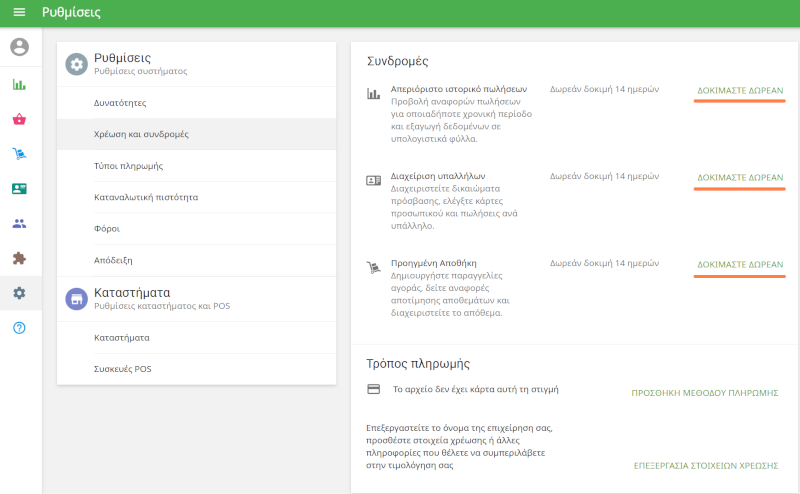This screenshot has height=494, width=800.
Task: Open the help question mark icon
Action: click(x=20, y=328)
